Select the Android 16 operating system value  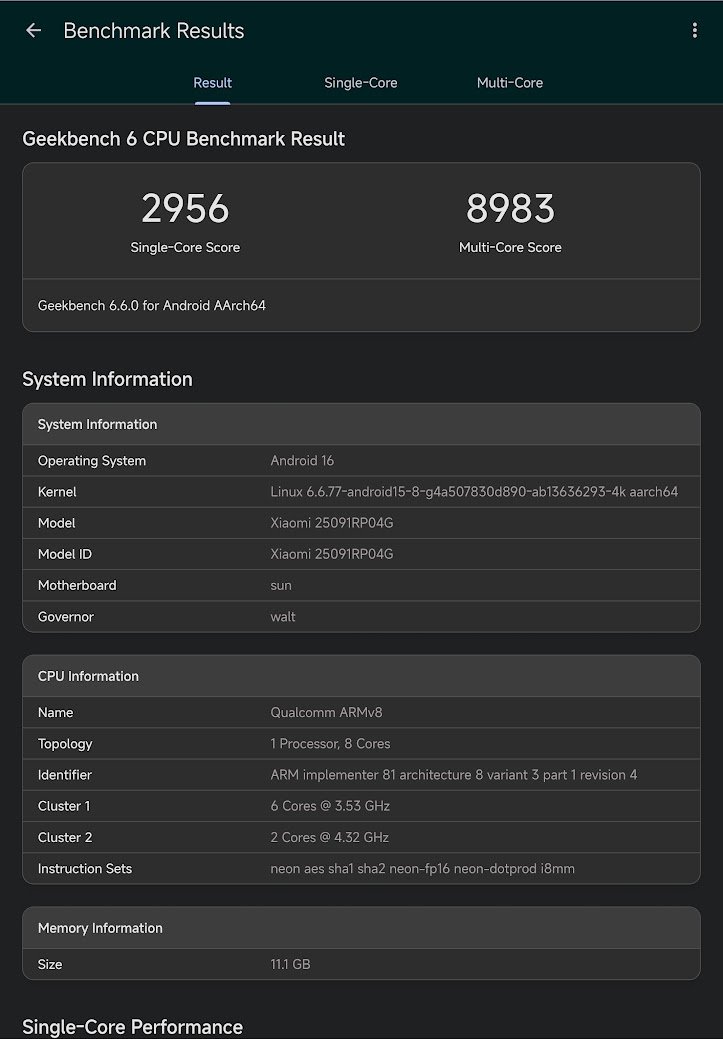302,461
